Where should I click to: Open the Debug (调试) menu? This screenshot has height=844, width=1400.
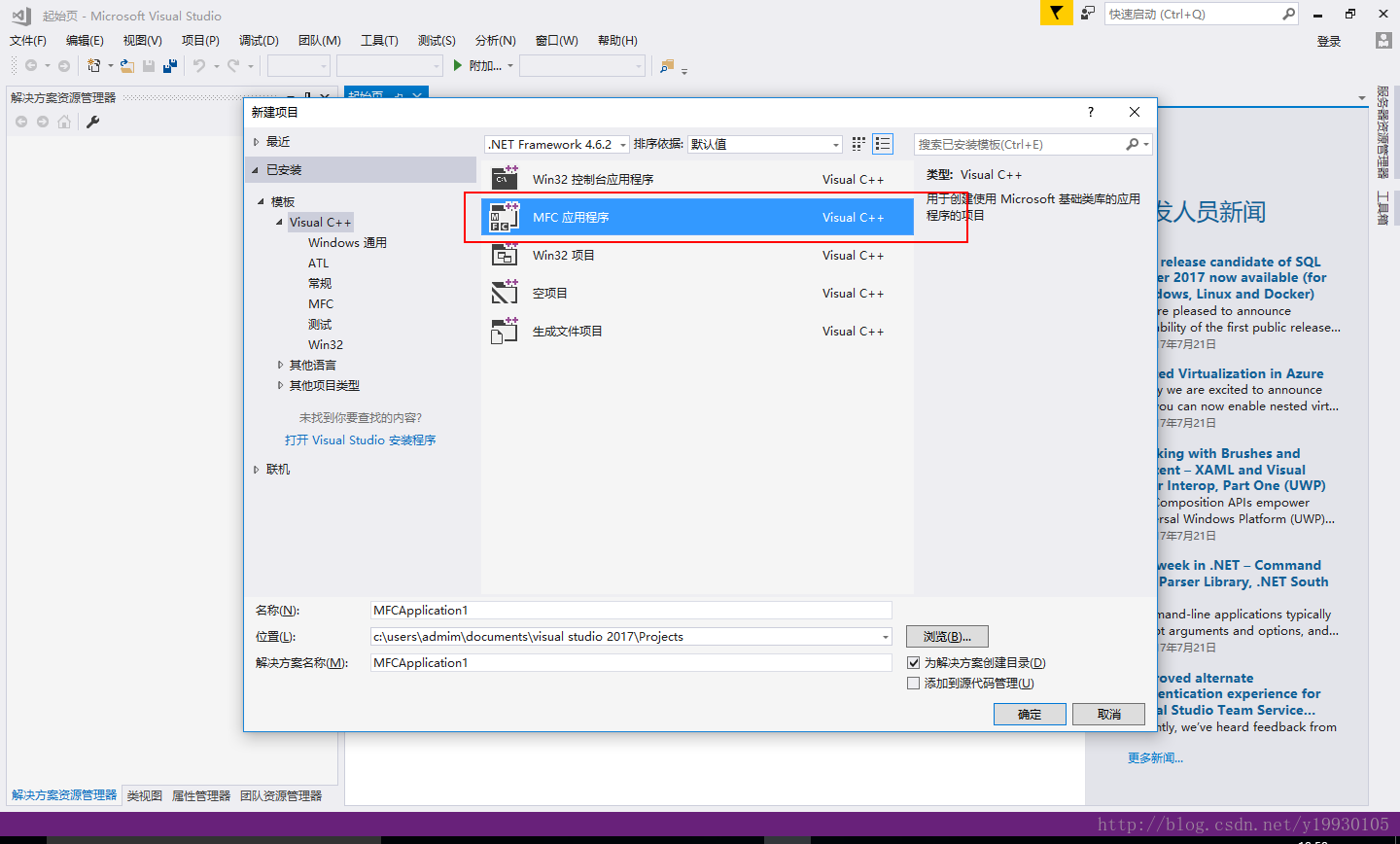tap(259, 41)
